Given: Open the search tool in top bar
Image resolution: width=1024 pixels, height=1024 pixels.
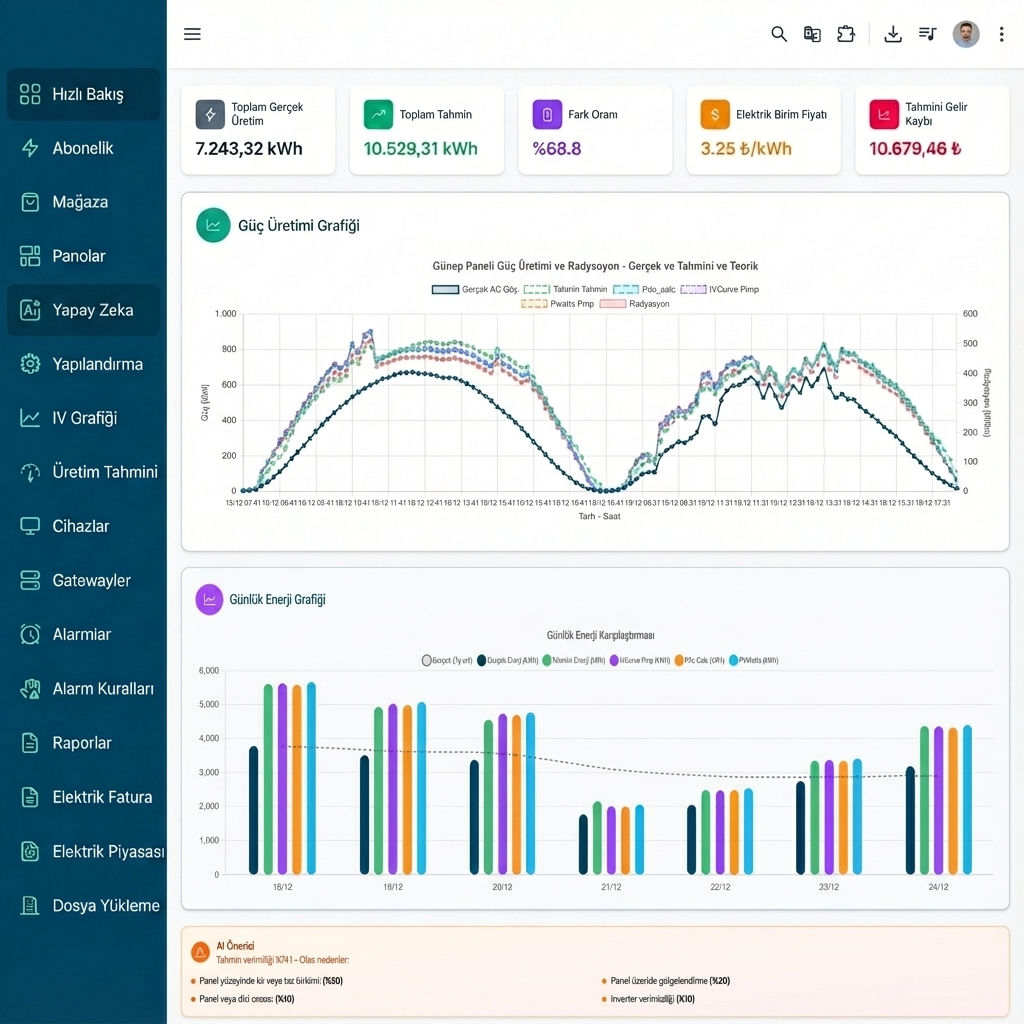Looking at the screenshot, I should (779, 33).
